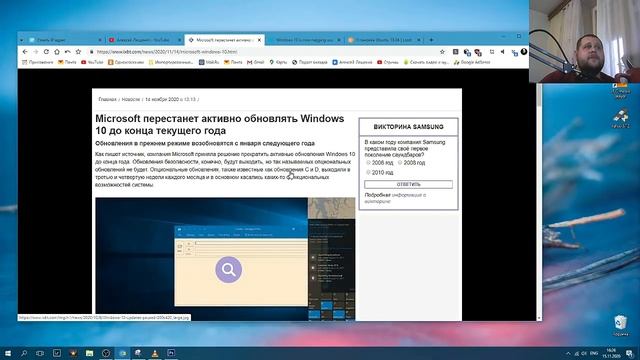Open the Карты bookmark
Screen dimensions: 640x360
click(x=278, y=62)
